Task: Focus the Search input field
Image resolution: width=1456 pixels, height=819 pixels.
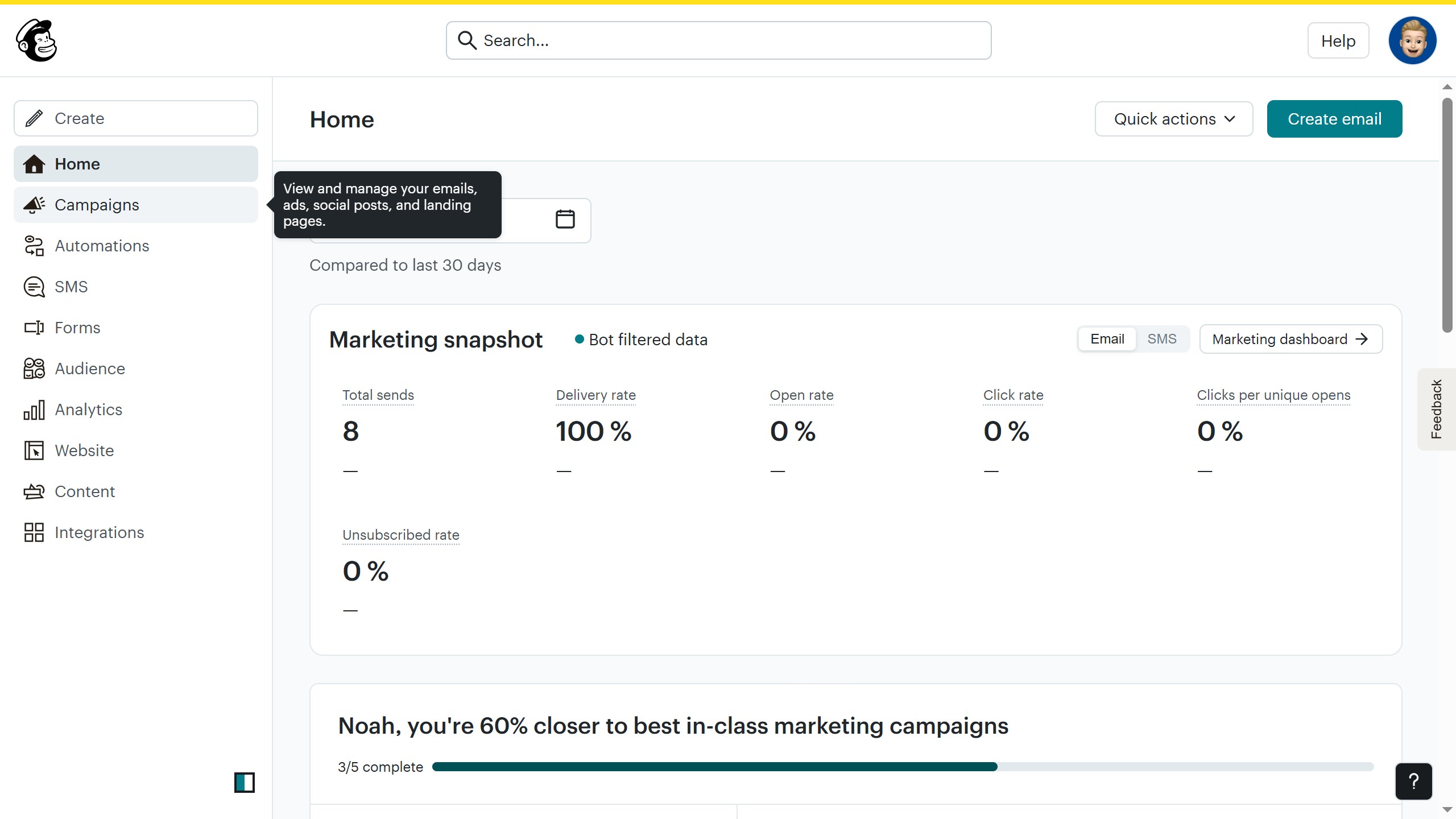Action: 719,40
